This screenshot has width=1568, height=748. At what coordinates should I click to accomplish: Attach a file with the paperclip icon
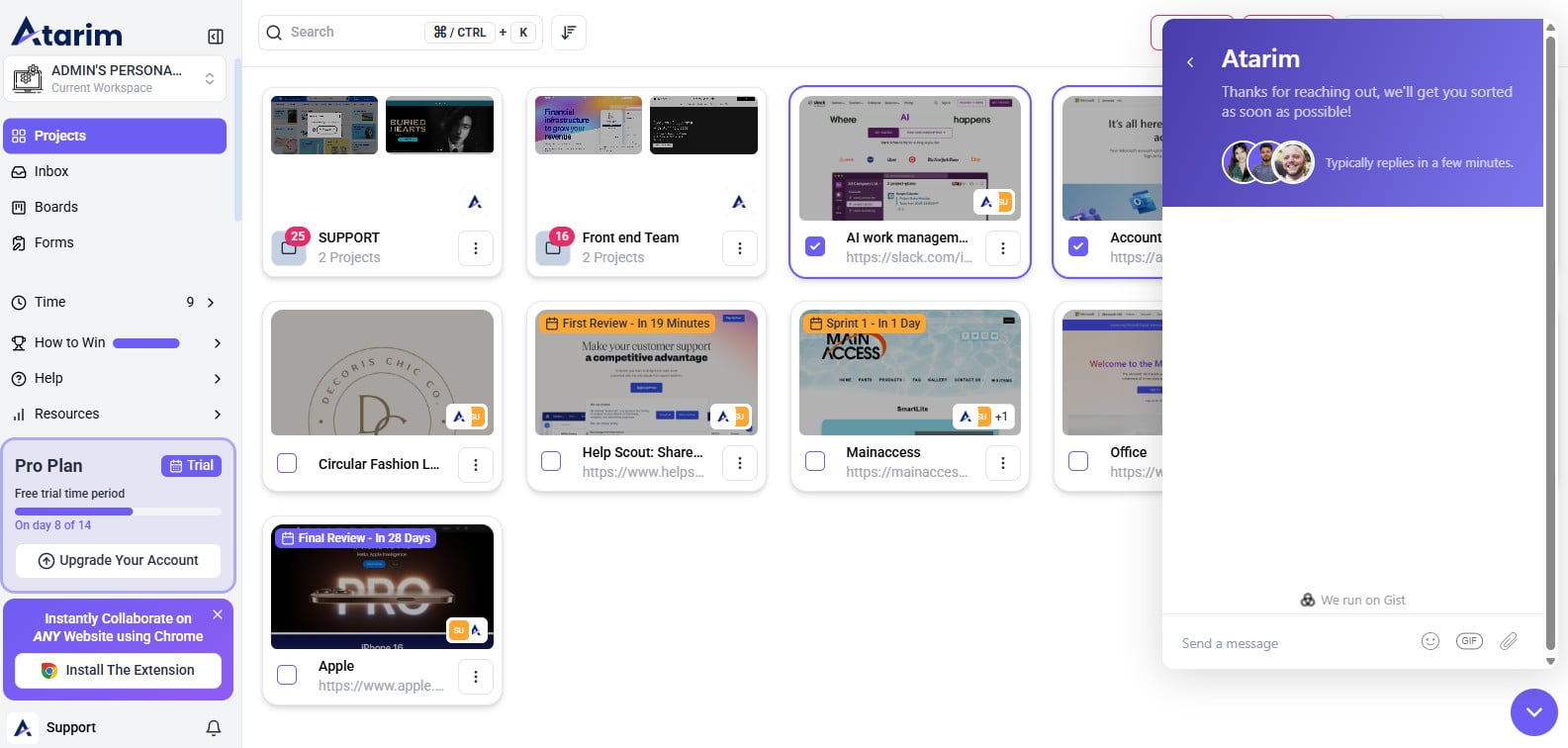[1508, 641]
